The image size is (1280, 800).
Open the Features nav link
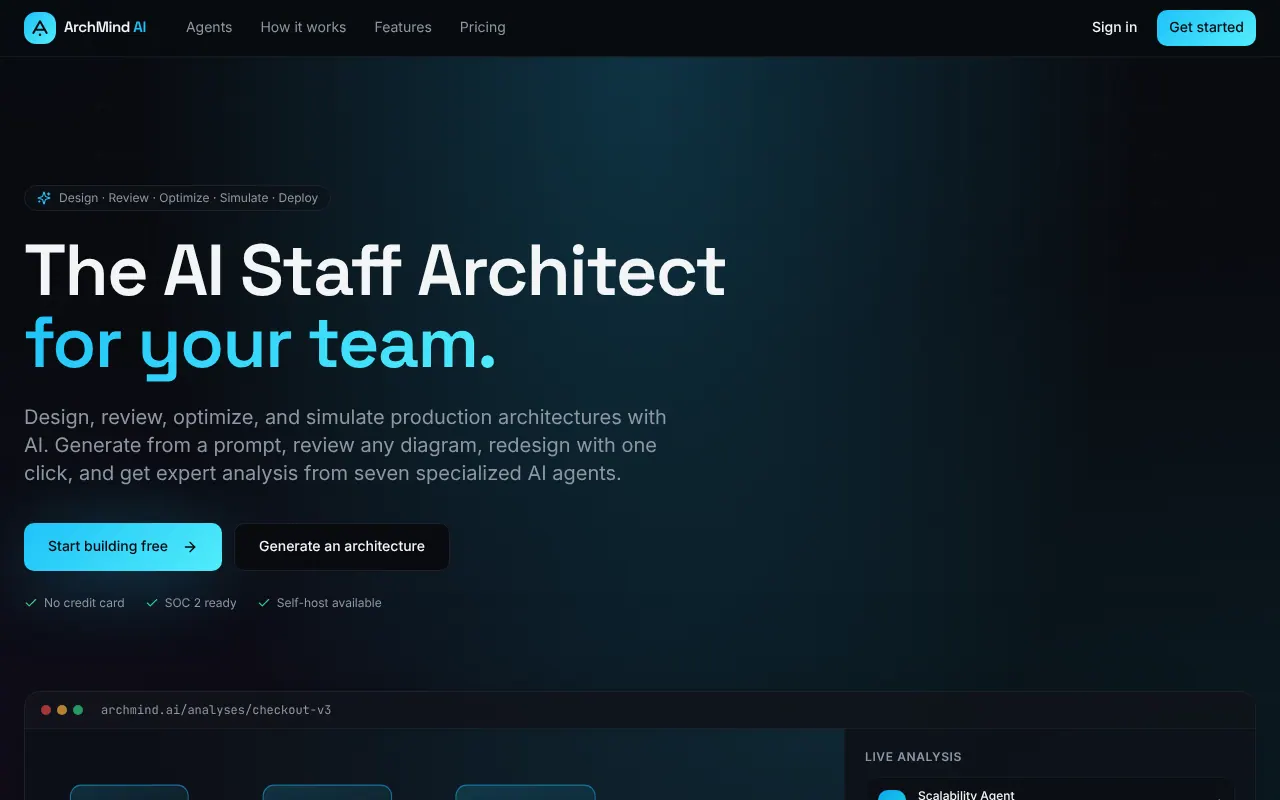click(403, 27)
